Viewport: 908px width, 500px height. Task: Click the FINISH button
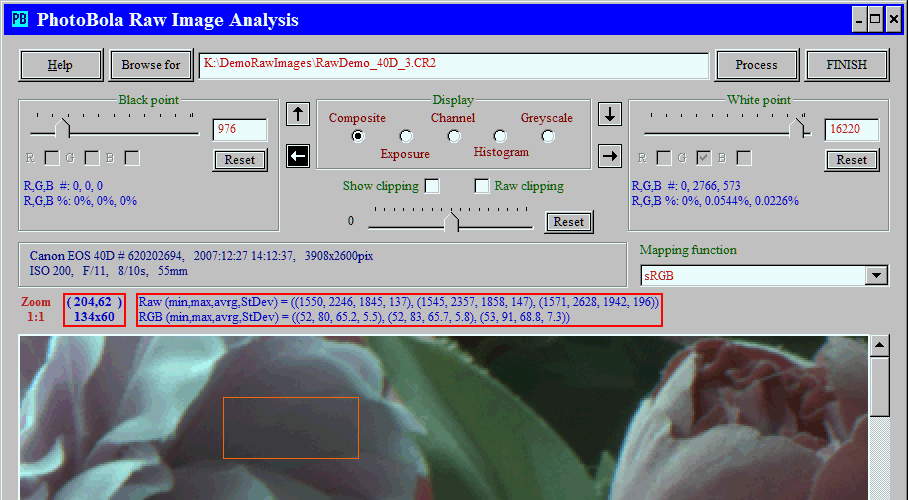tap(847, 65)
